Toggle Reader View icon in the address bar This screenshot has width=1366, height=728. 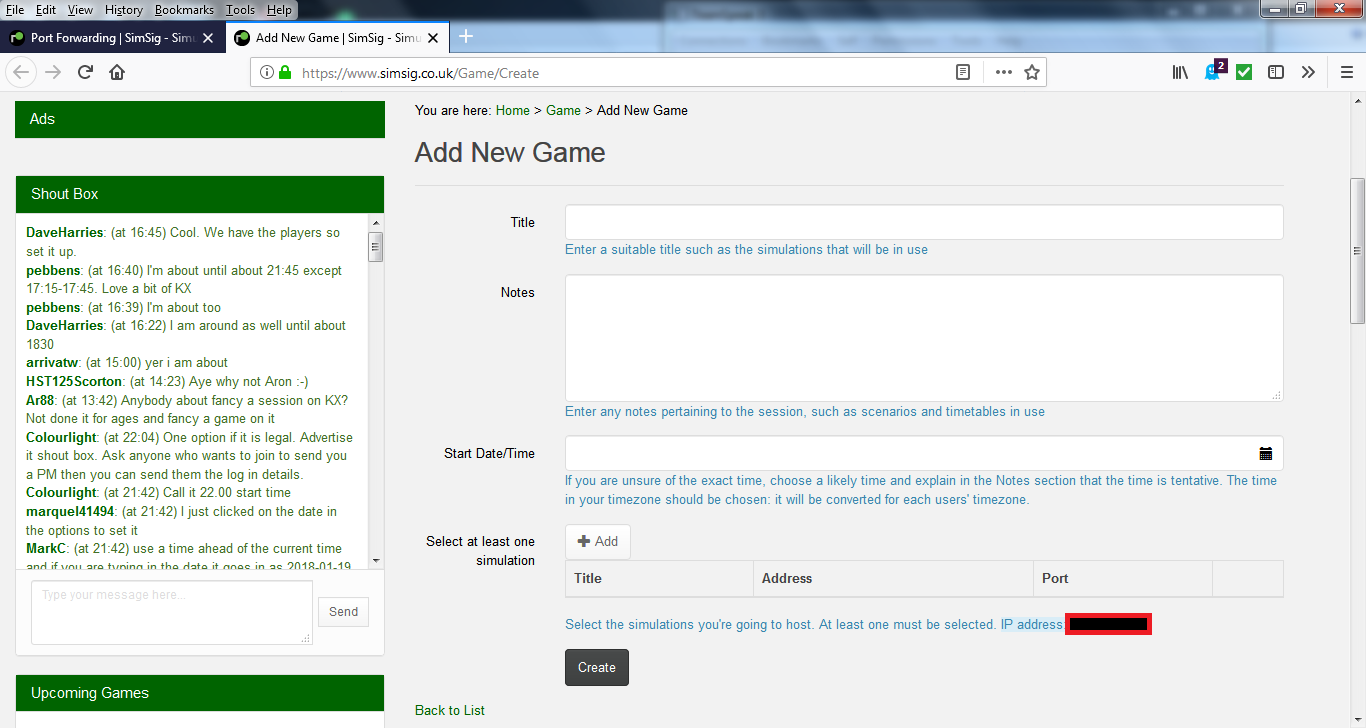click(x=962, y=72)
